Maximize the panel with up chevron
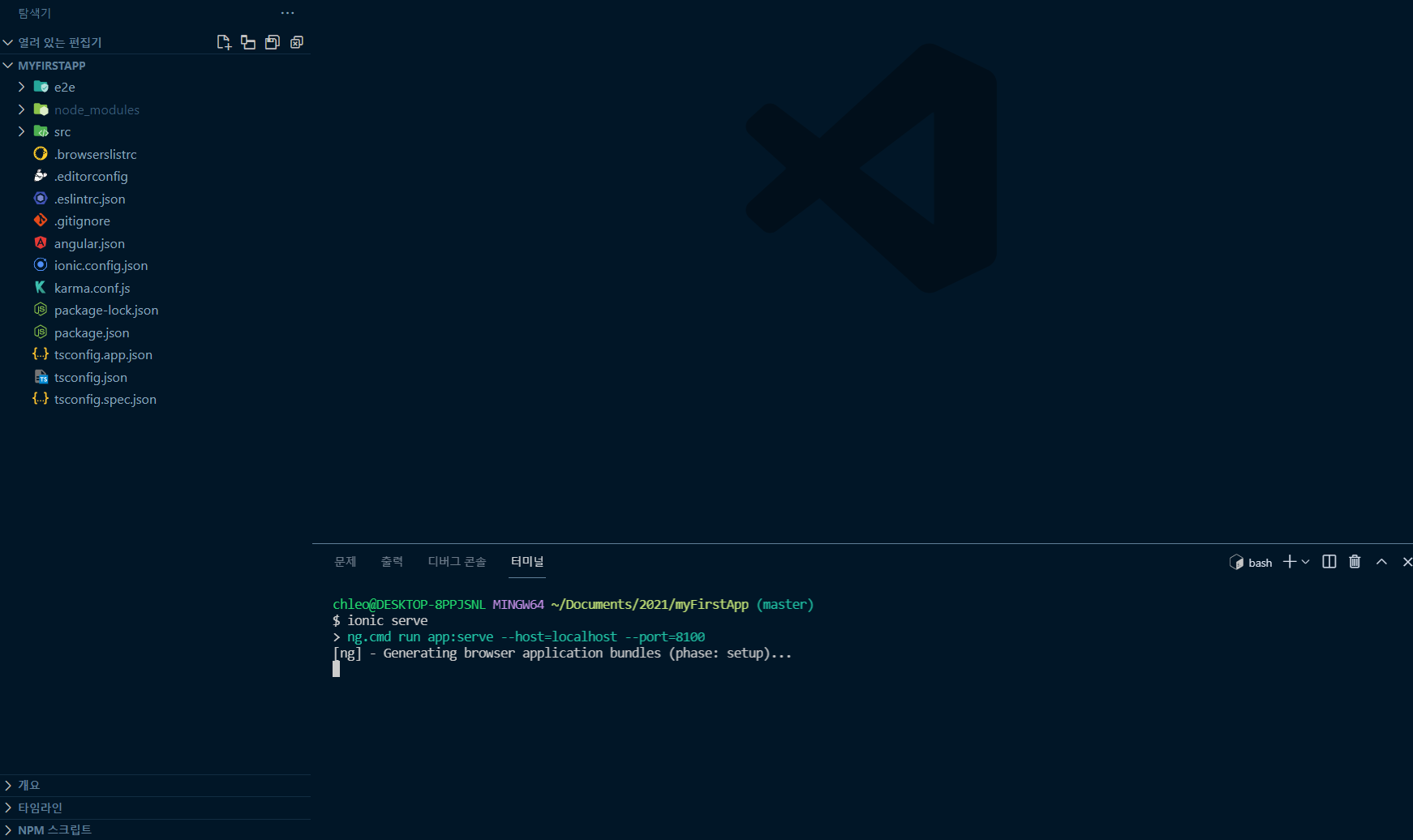Viewport: 1413px width, 840px height. pyautogui.click(x=1381, y=562)
